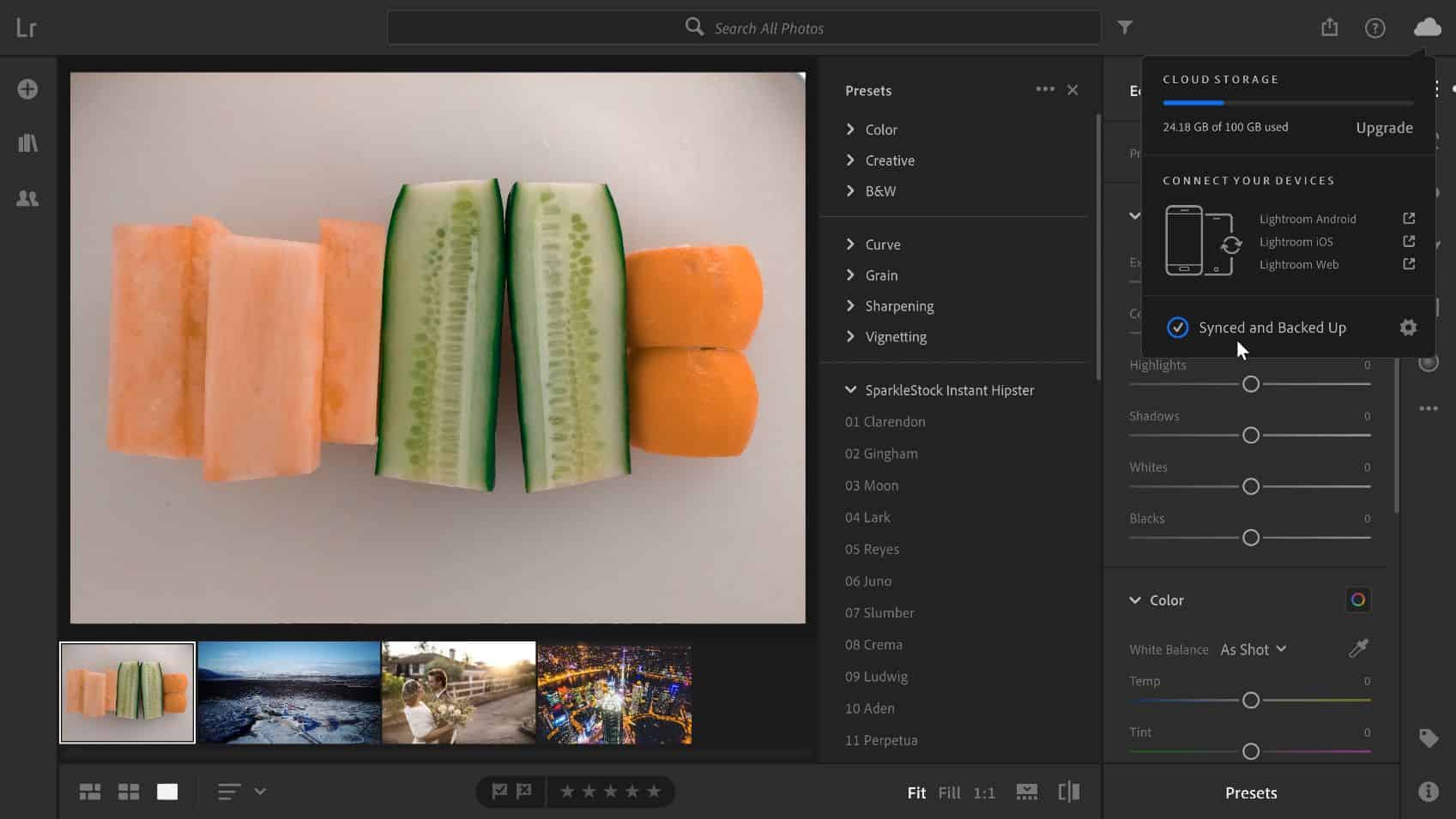This screenshot has width=1456, height=819.
Task: Open the Add Photos plus icon
Action: (x=27, y=89)
